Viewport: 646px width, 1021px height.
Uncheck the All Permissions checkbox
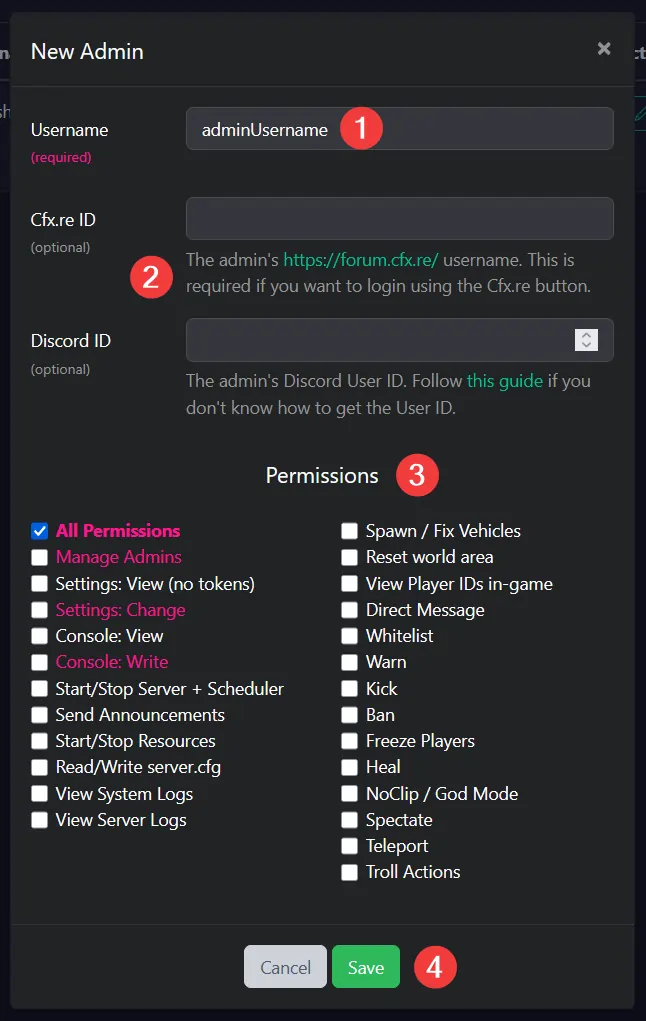40,531
